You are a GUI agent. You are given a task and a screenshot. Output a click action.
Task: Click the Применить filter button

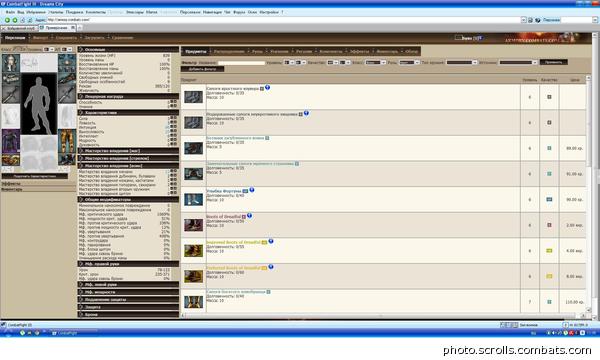pos(553,62)
